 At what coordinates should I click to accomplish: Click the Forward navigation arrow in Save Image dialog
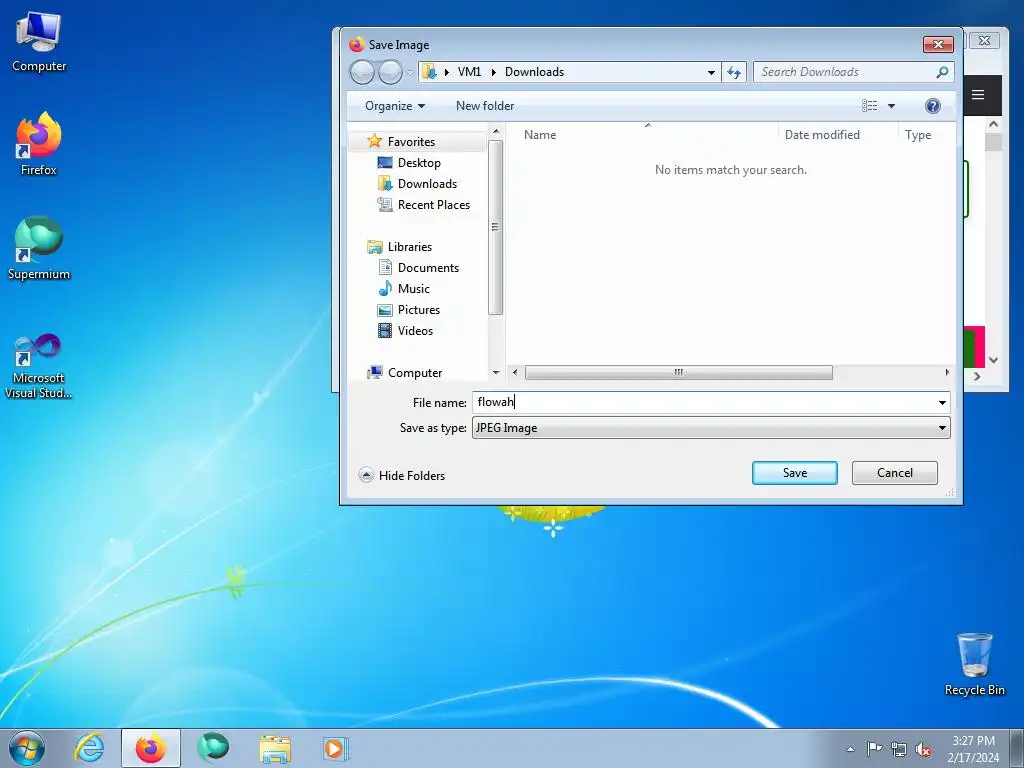[x=391, y=72]
